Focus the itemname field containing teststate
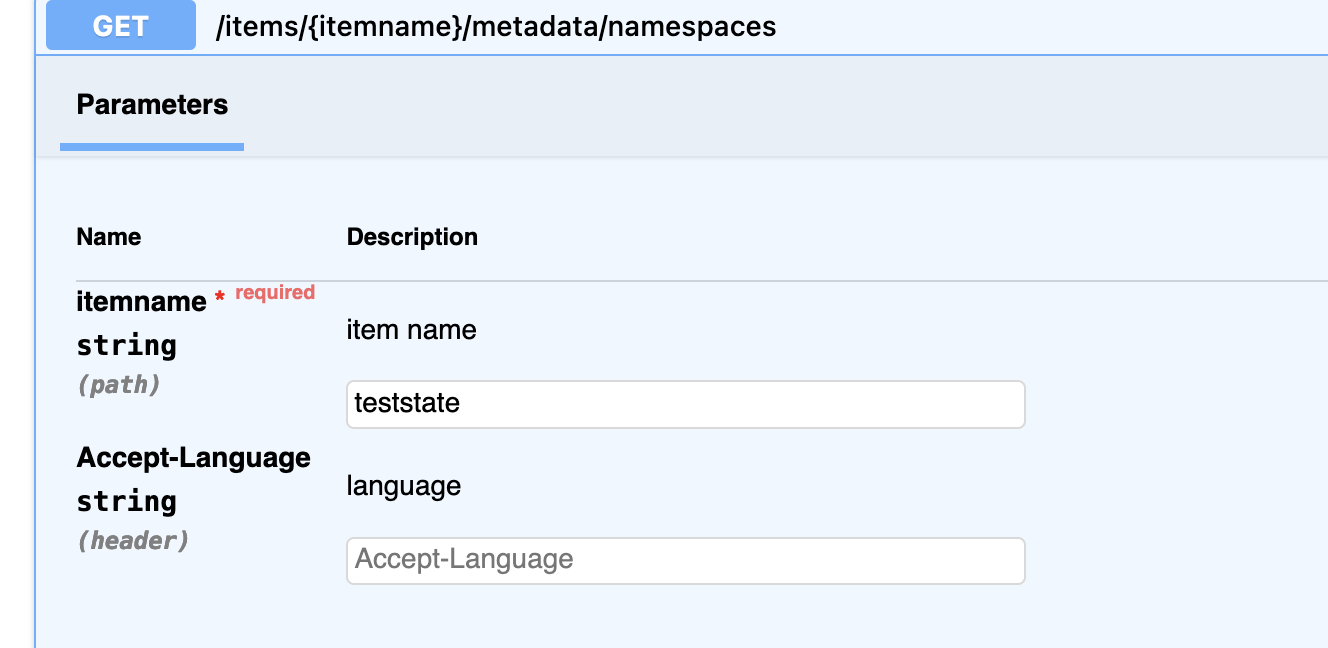This screenshot has width=1328, height=648. click(x=685, y=404)
